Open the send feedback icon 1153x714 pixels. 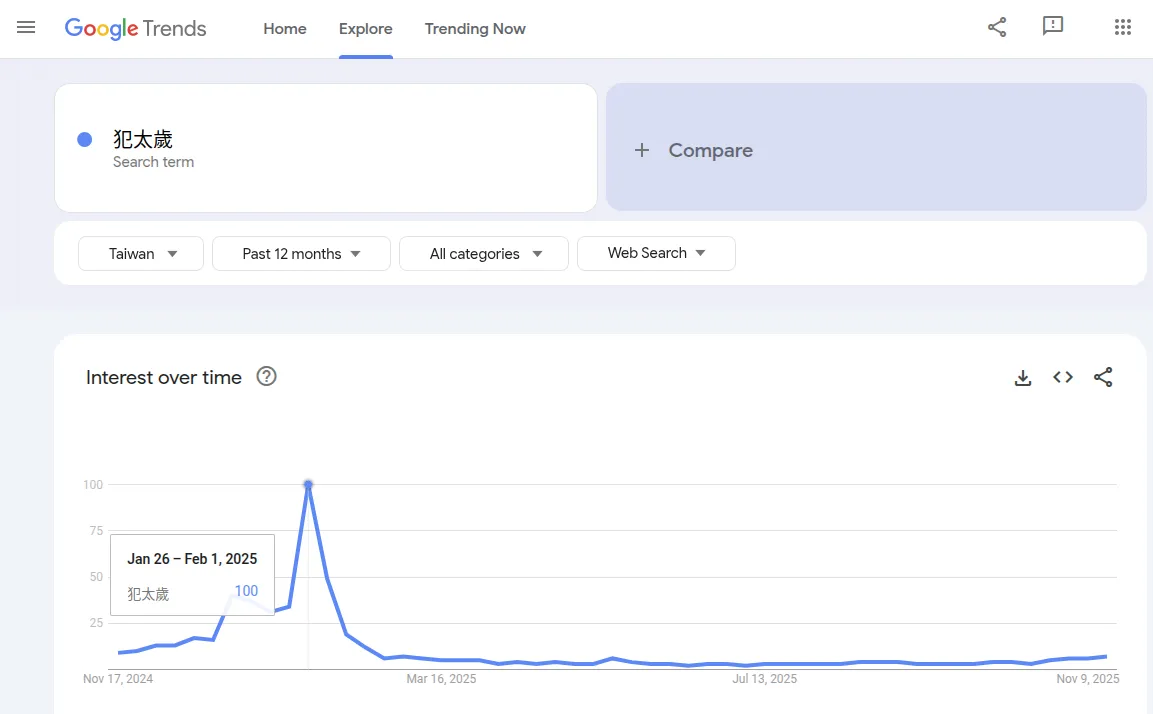(1053, 27)
